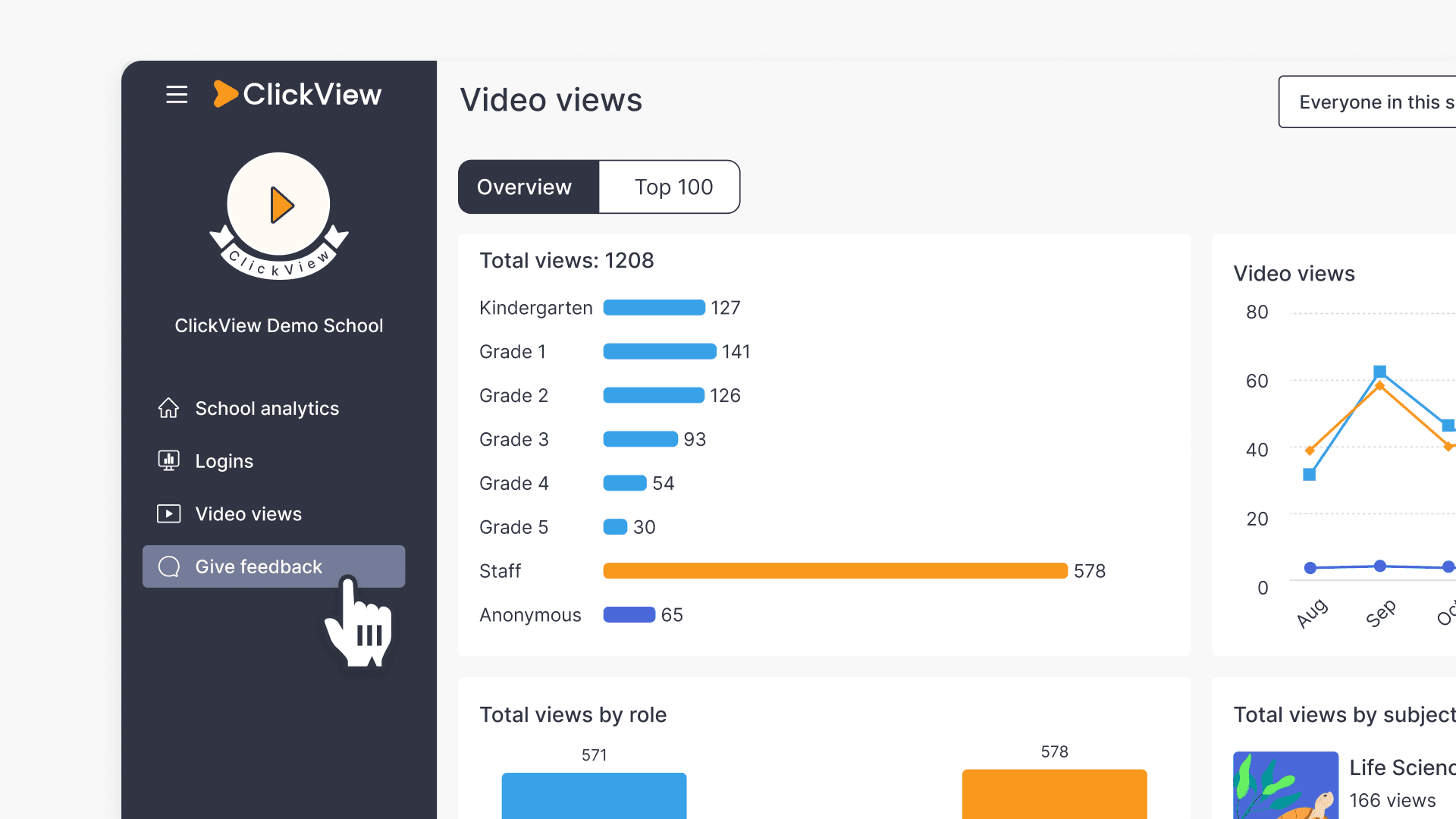Click the School analytics home icon

coord(168,408)
